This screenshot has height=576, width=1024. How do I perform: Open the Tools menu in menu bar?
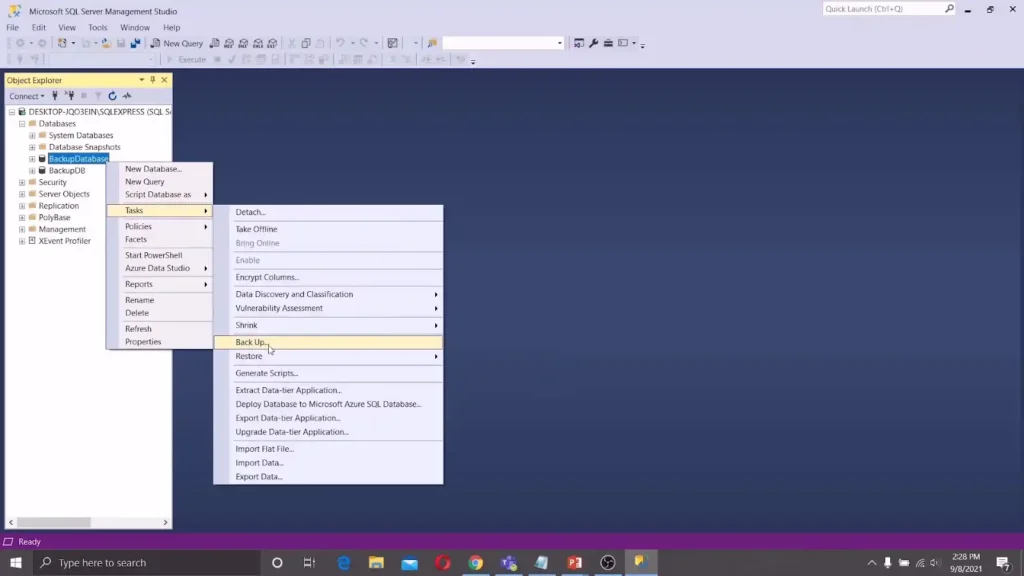[97, 27]
